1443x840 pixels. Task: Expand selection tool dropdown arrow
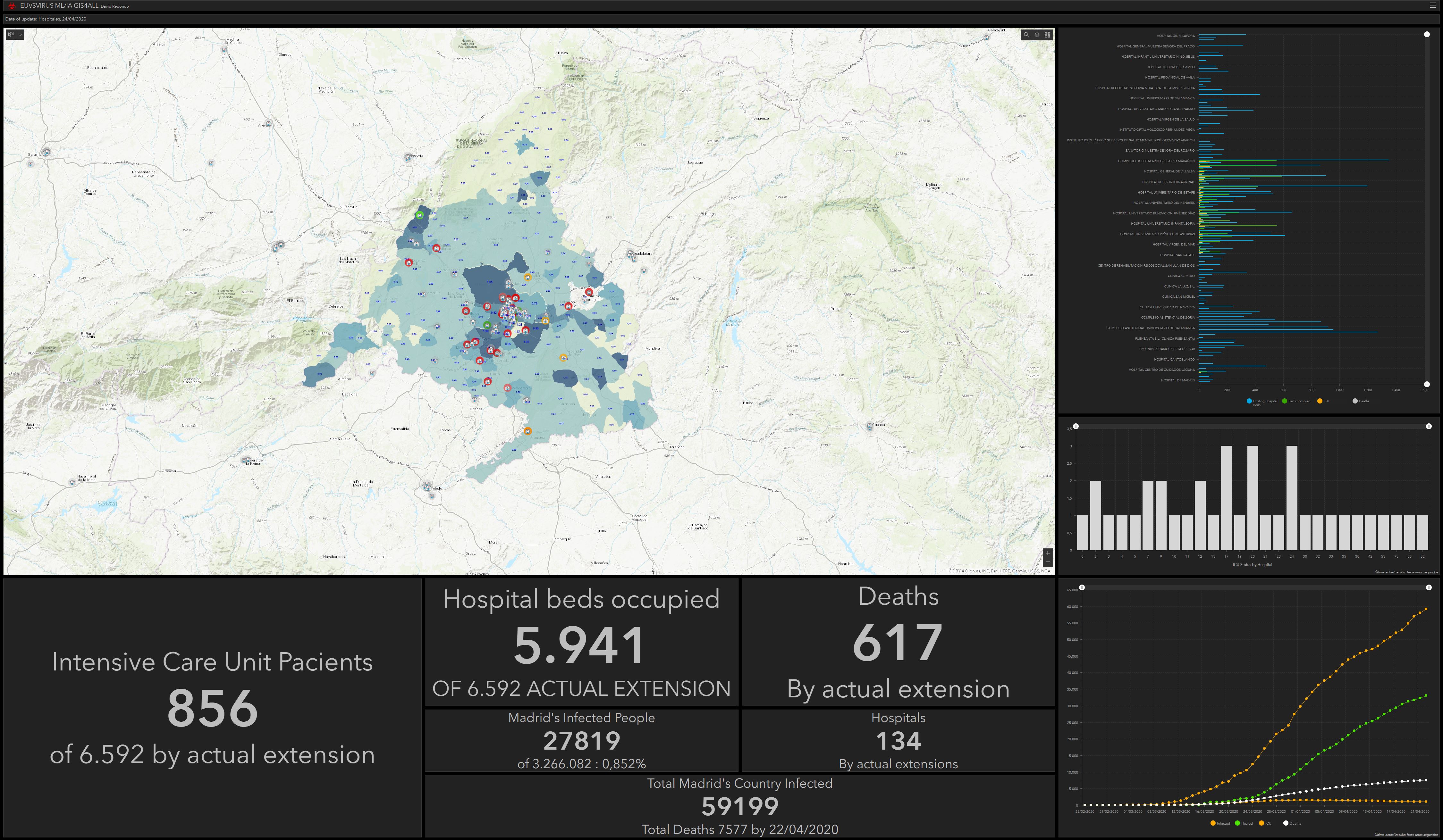point(20,34)
